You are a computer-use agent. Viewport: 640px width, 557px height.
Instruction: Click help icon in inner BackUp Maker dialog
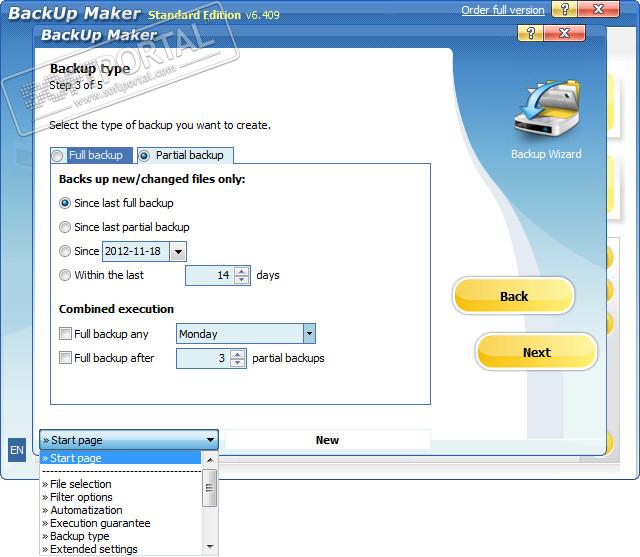[x=530, y=33]
